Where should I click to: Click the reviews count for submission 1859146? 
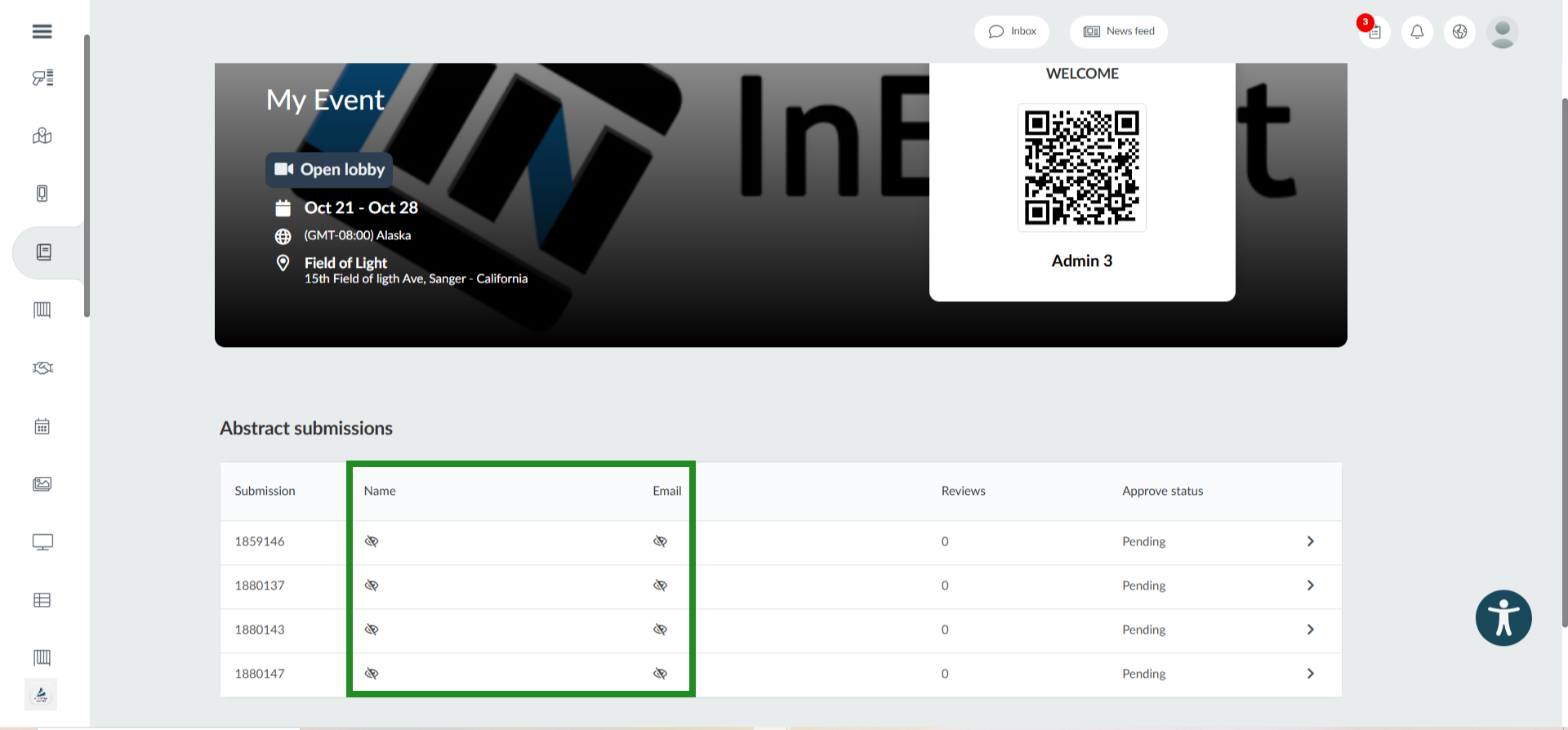pos(945,541)
